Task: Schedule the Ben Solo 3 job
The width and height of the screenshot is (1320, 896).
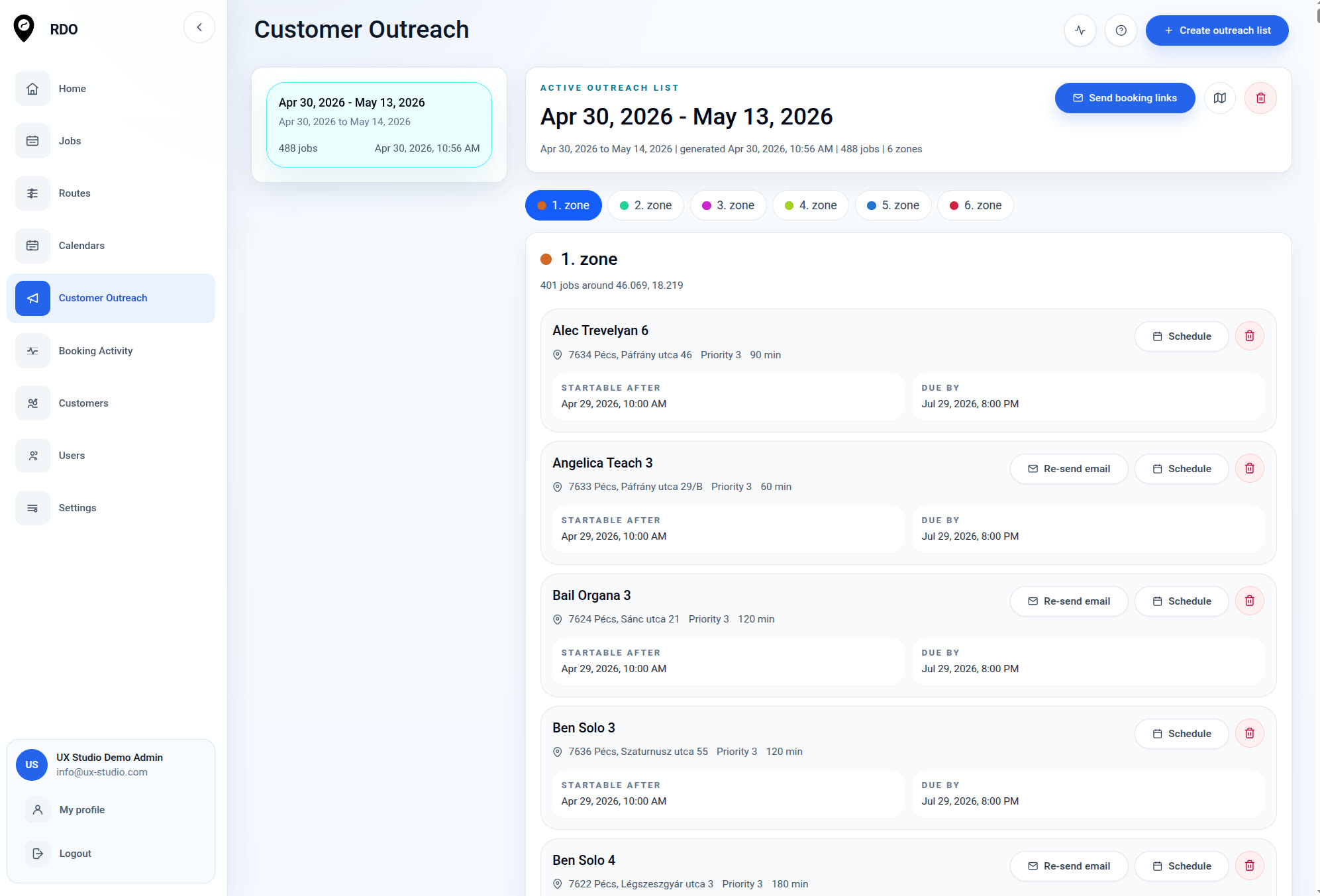Action: 1182,734
